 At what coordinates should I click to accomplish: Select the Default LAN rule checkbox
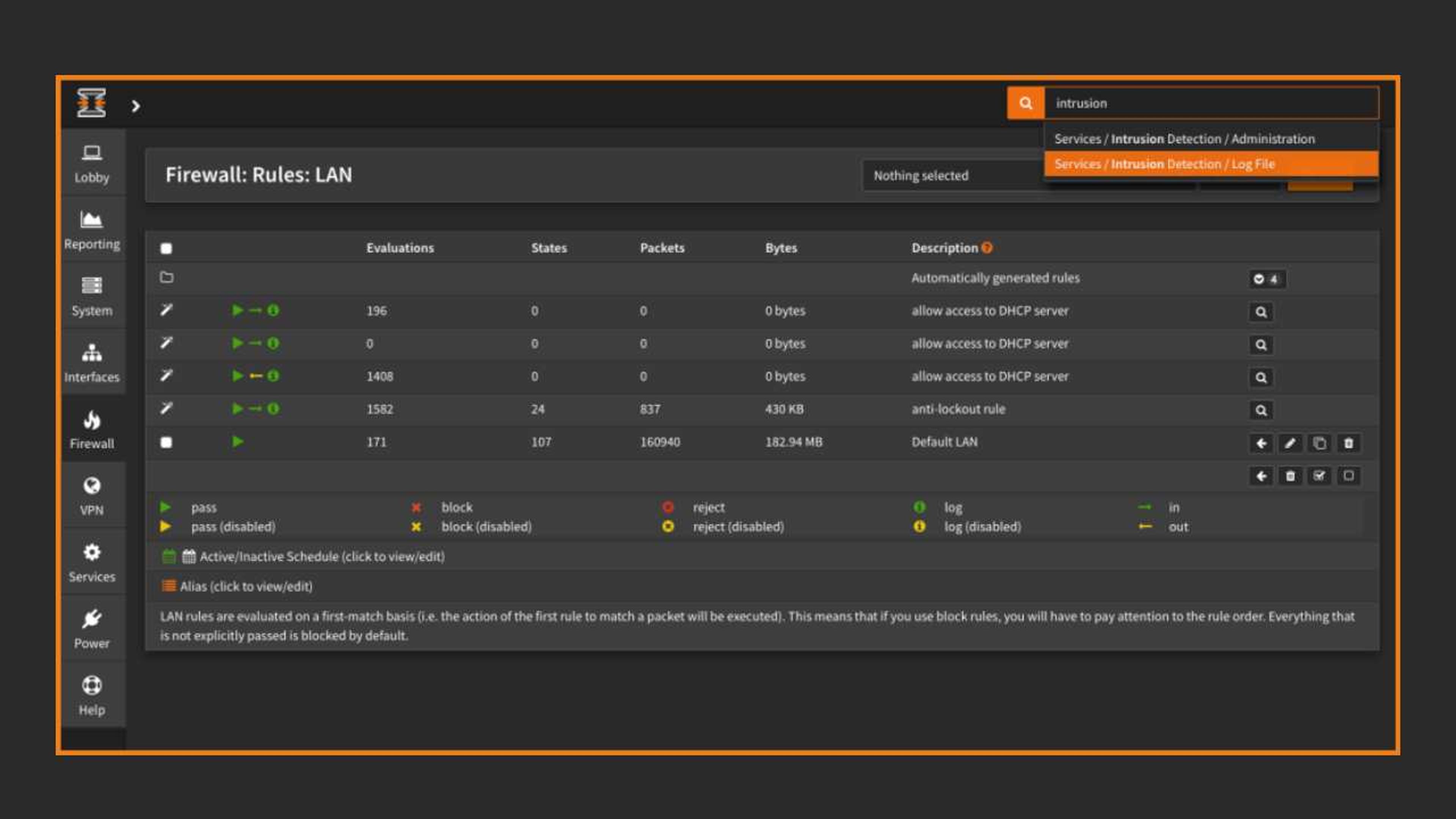[x=166, y=442]
